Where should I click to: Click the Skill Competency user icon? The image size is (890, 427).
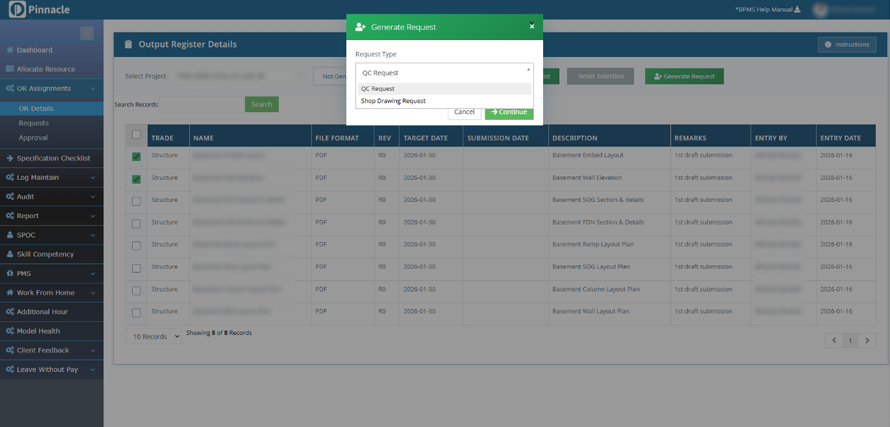point(10,254)
